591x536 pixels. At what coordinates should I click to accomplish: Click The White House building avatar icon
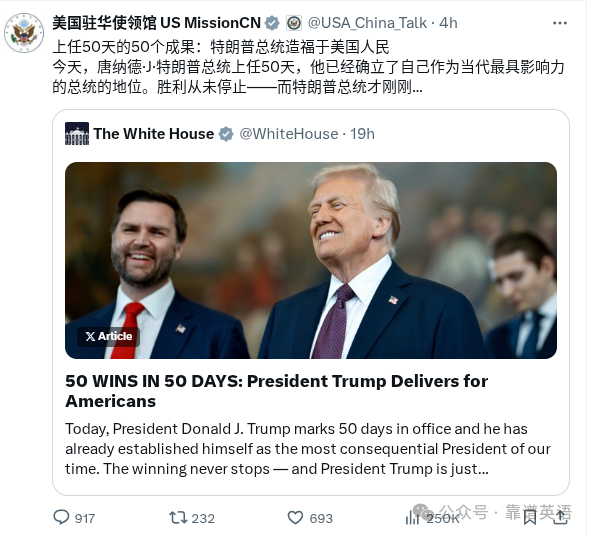(77, 134)
